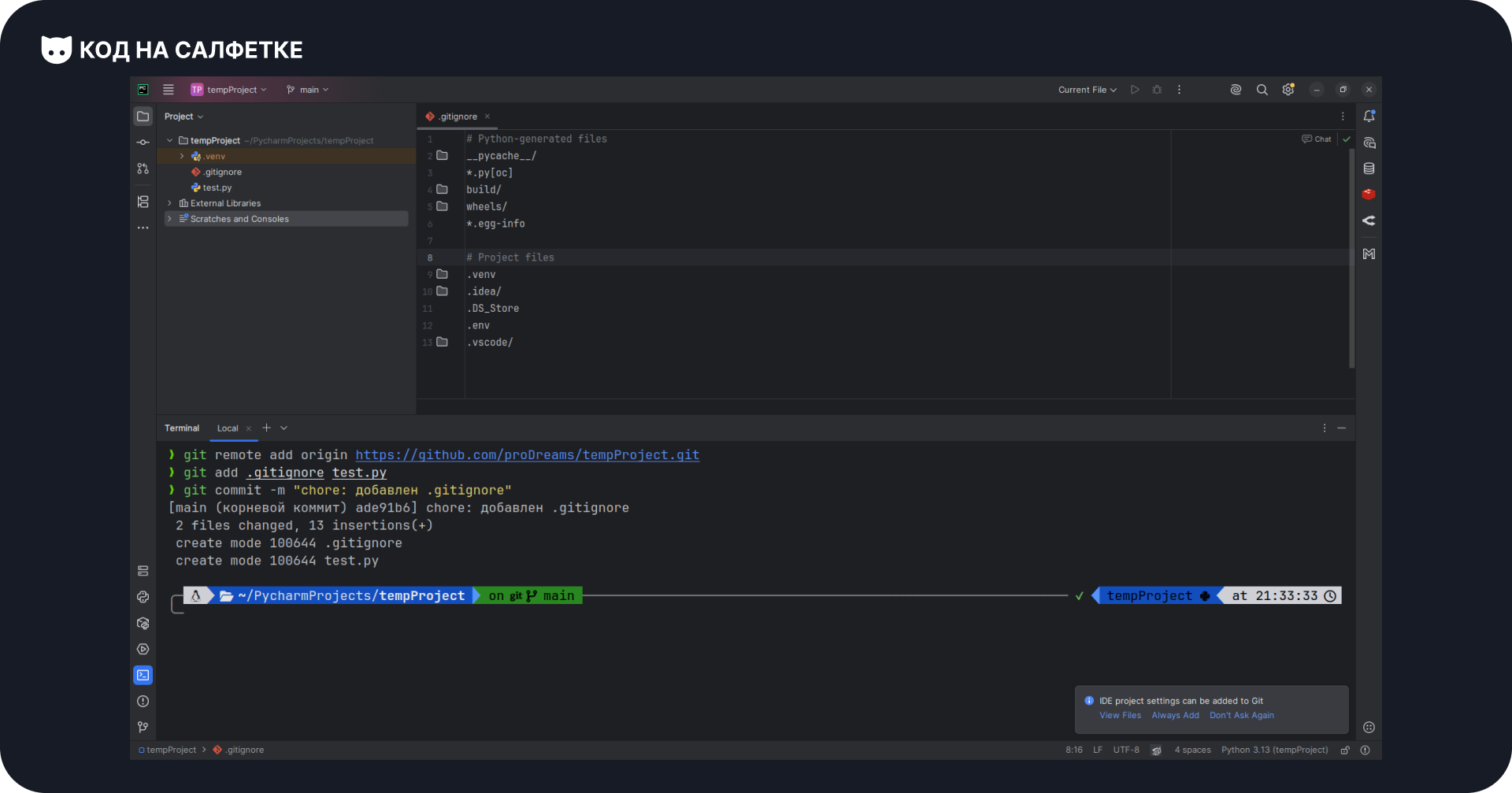Open the Problems tool window icon
Image resolution: width=1512 pixels, height=793 pixels.
click(x=143, y=701)
